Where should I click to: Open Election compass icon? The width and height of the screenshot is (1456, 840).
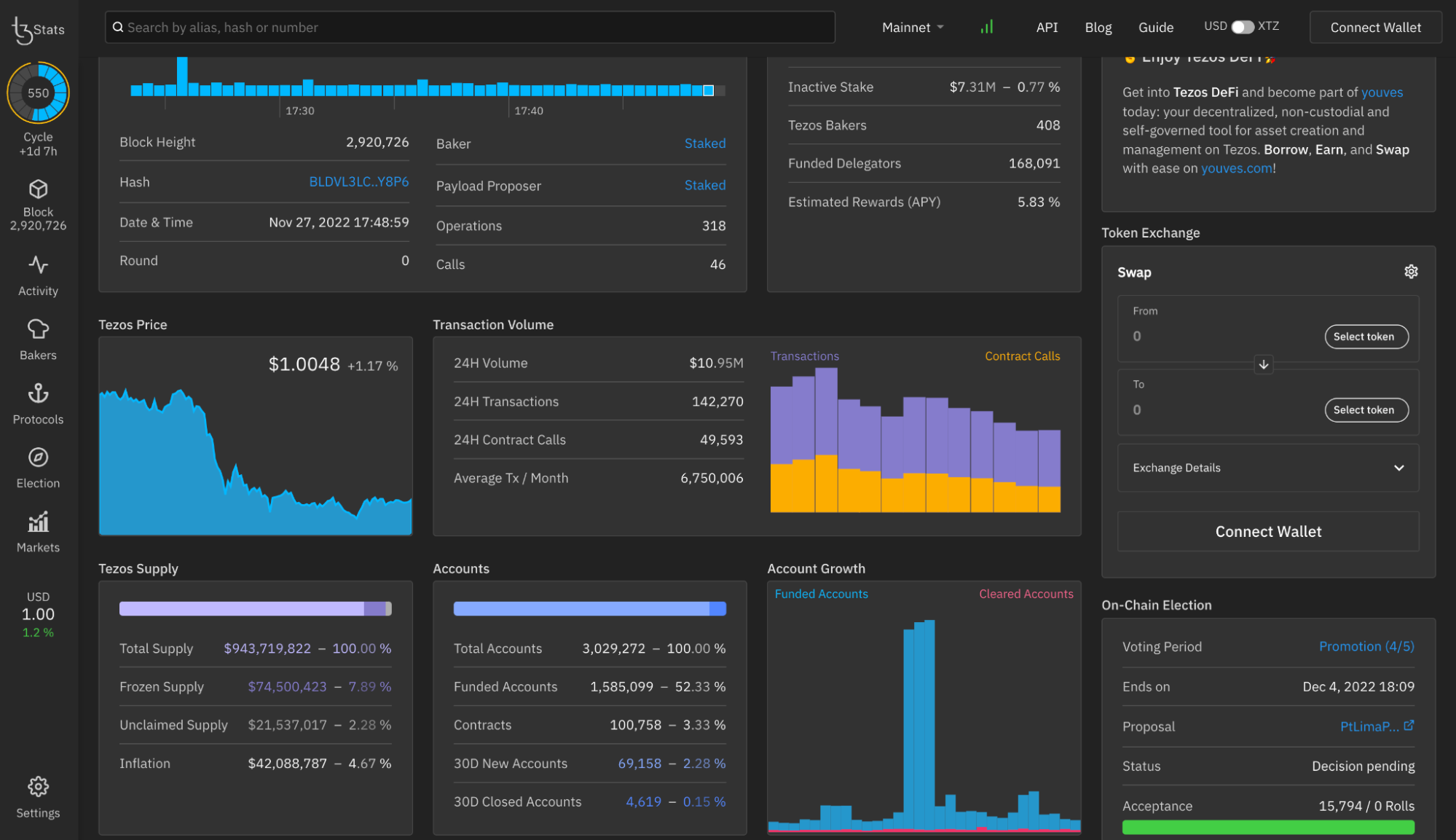click(38, 458)
